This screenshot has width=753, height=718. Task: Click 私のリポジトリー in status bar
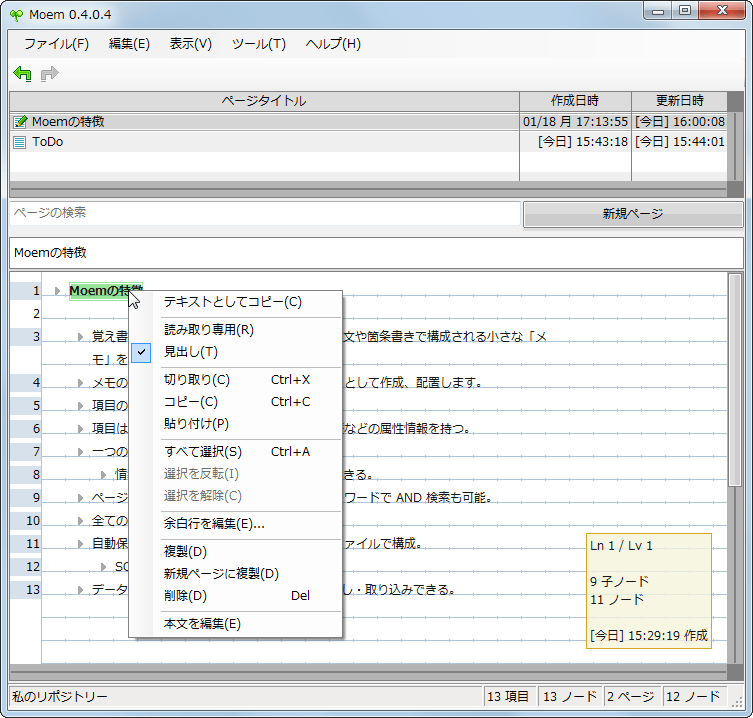[x=60, y=697]
